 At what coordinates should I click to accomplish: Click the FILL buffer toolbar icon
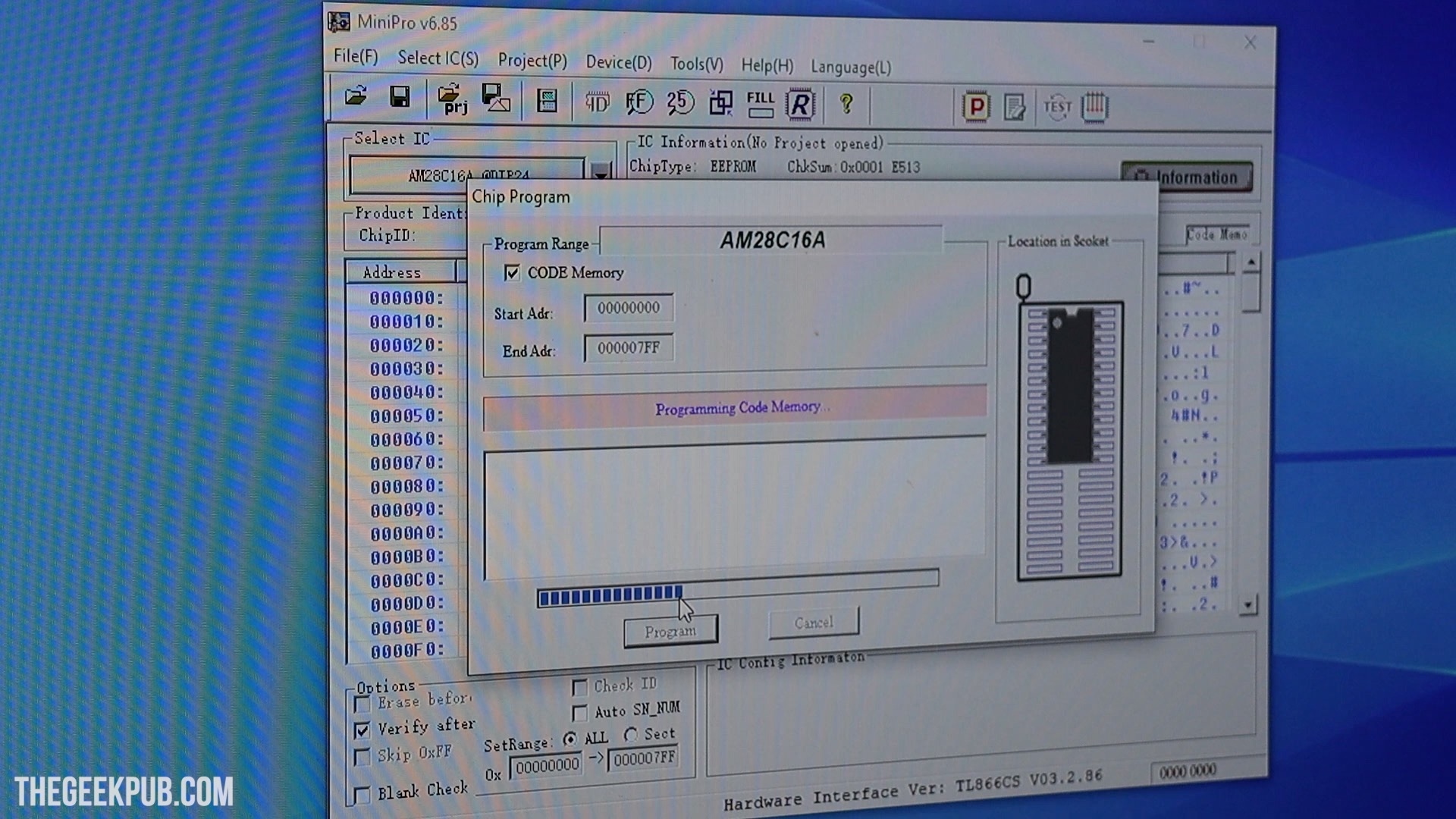pyautogui.click(x=760, y=105)
